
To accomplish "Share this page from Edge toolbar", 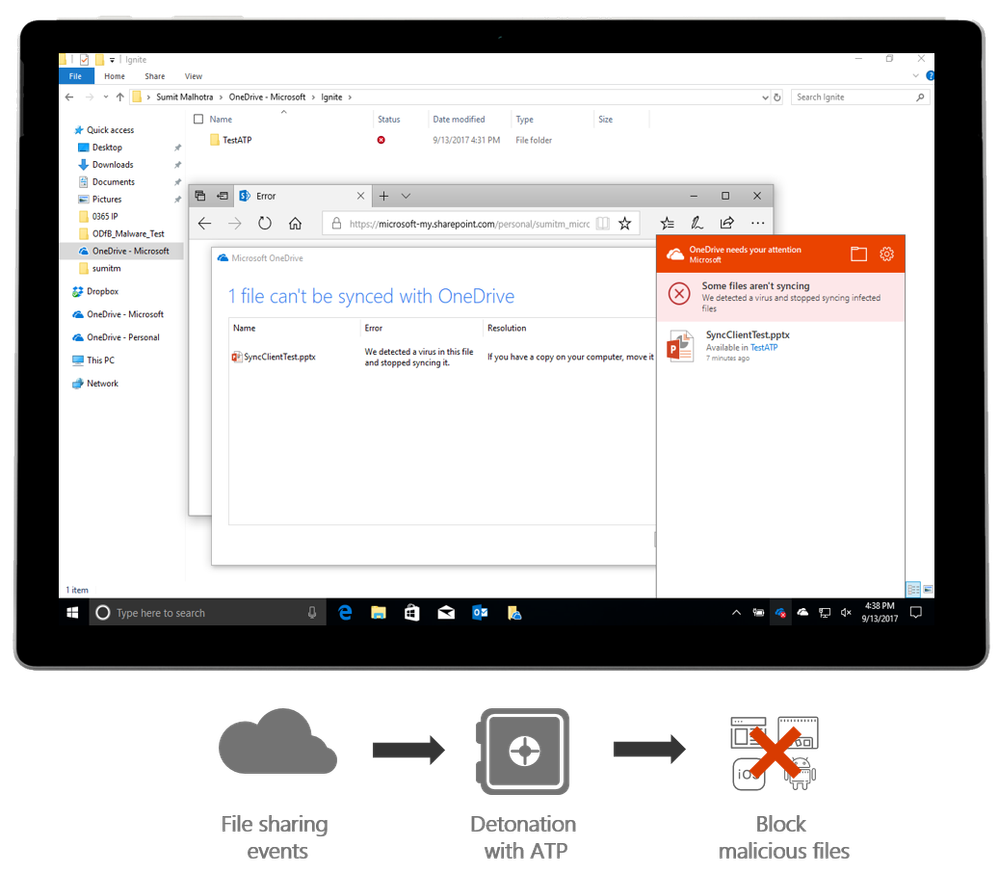I will pos(727,223).
